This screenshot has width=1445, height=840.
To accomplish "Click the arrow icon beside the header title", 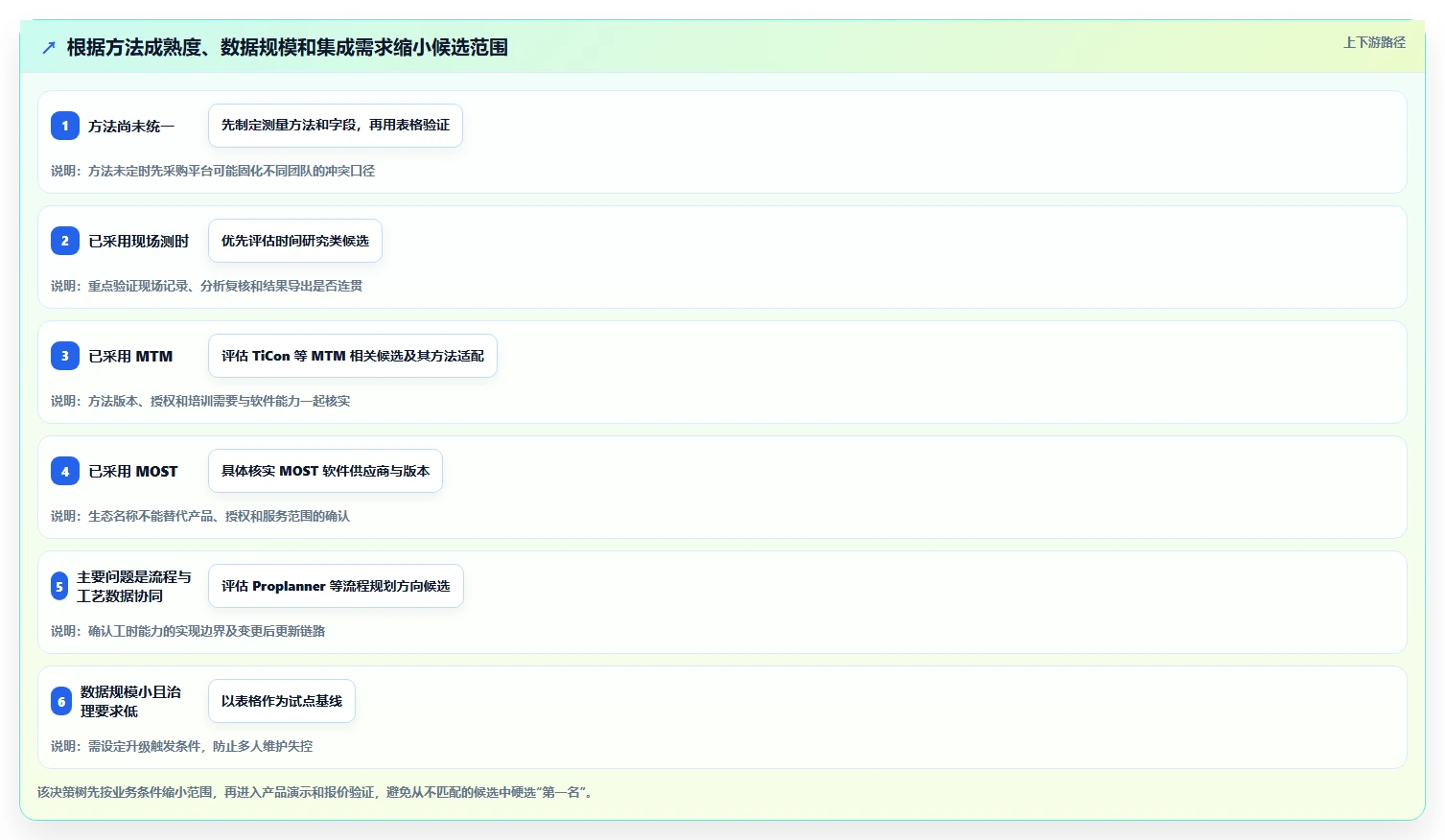I will click(49, 47).
